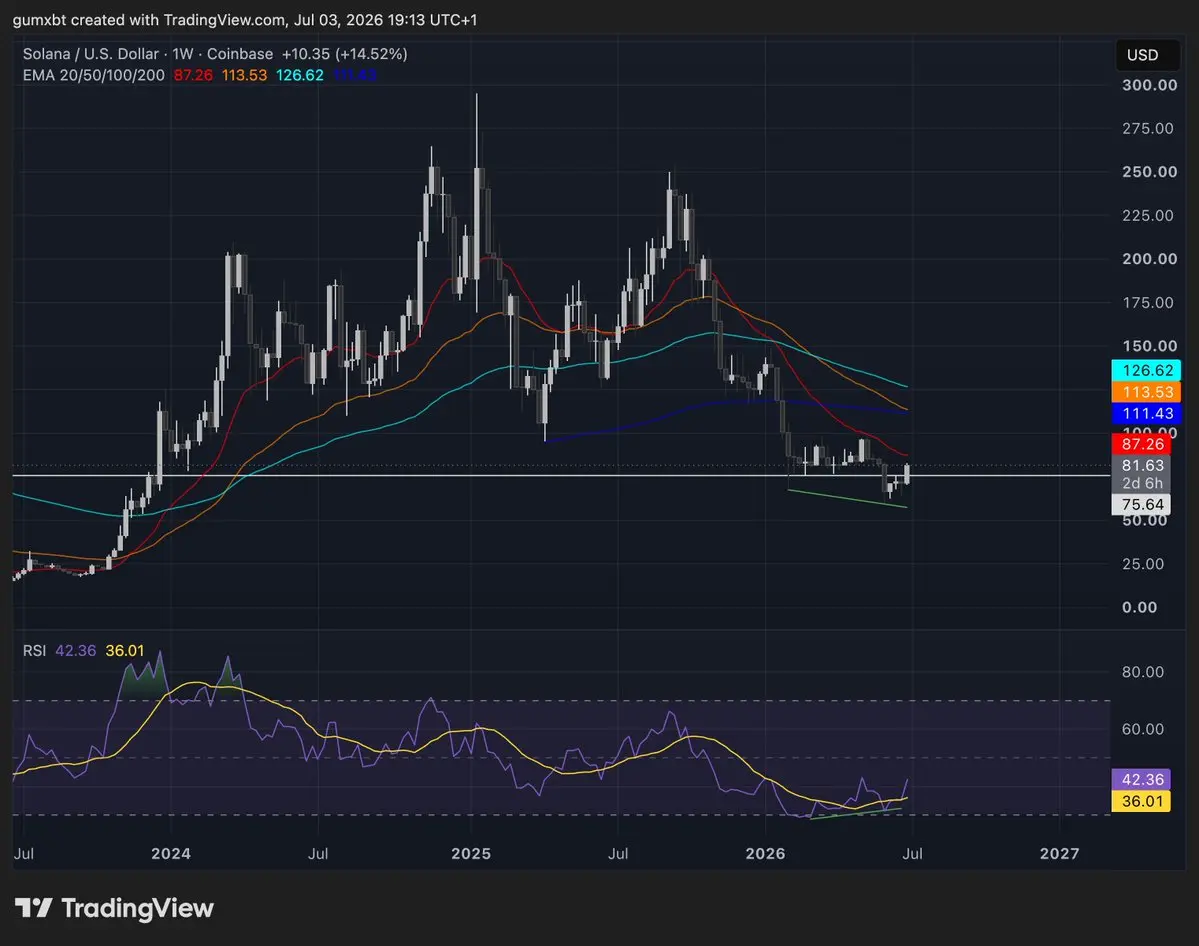The width and height of the screenshot is (1199, 946).
Task: Open the RSI indicator legend
Action: tap(34, 651)
